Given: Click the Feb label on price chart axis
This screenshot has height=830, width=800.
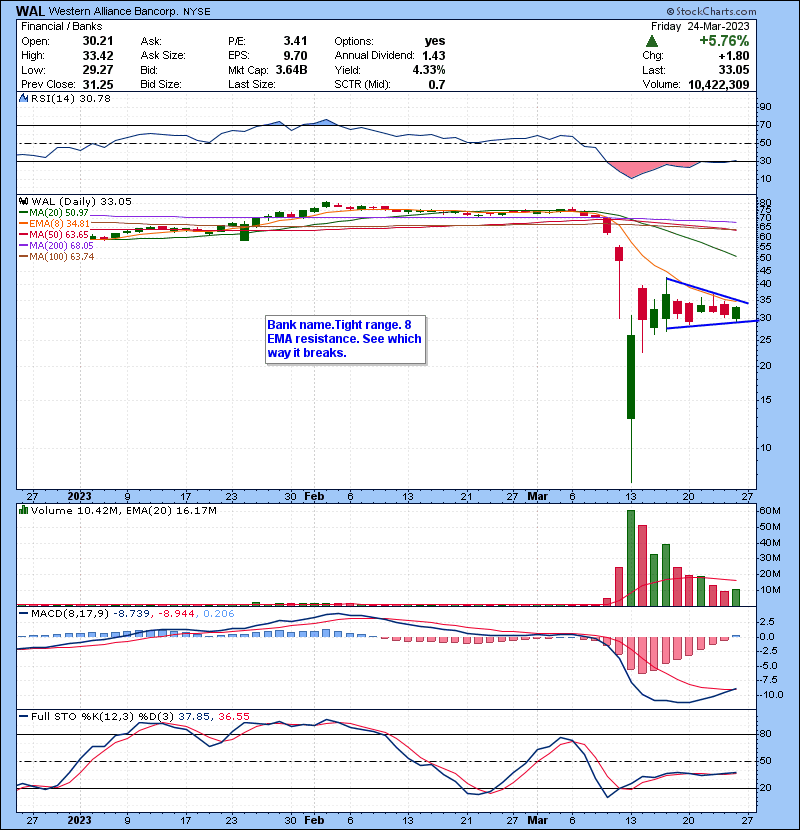Looking at the screenshot, I should coord(314,497).
